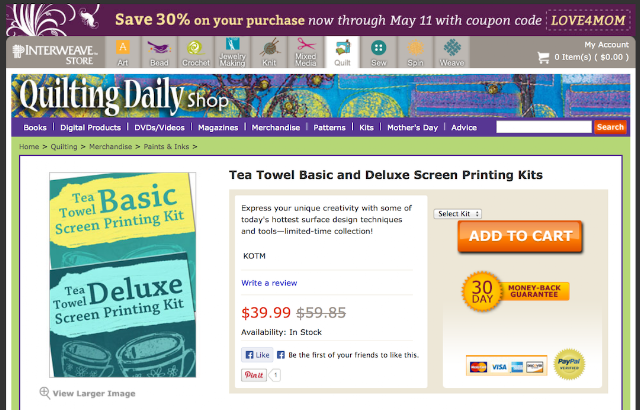This screenshot has width=640, height=410.
Task: Open the Art category icon tab
Action: coord(123,53)
